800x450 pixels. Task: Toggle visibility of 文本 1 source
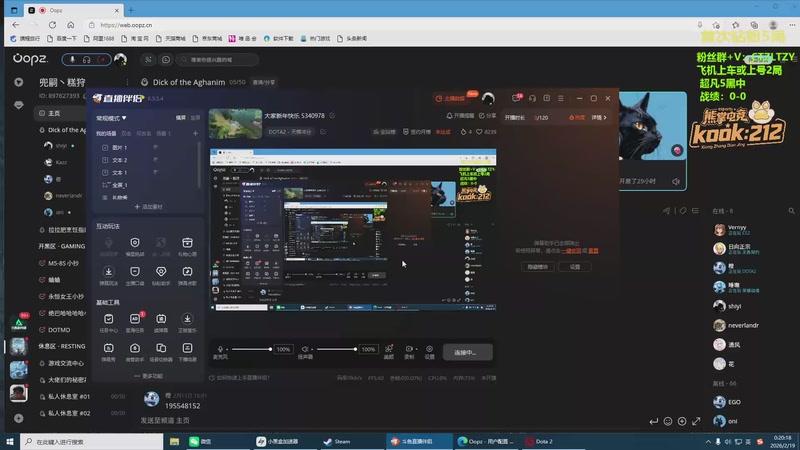pos(156,172)
